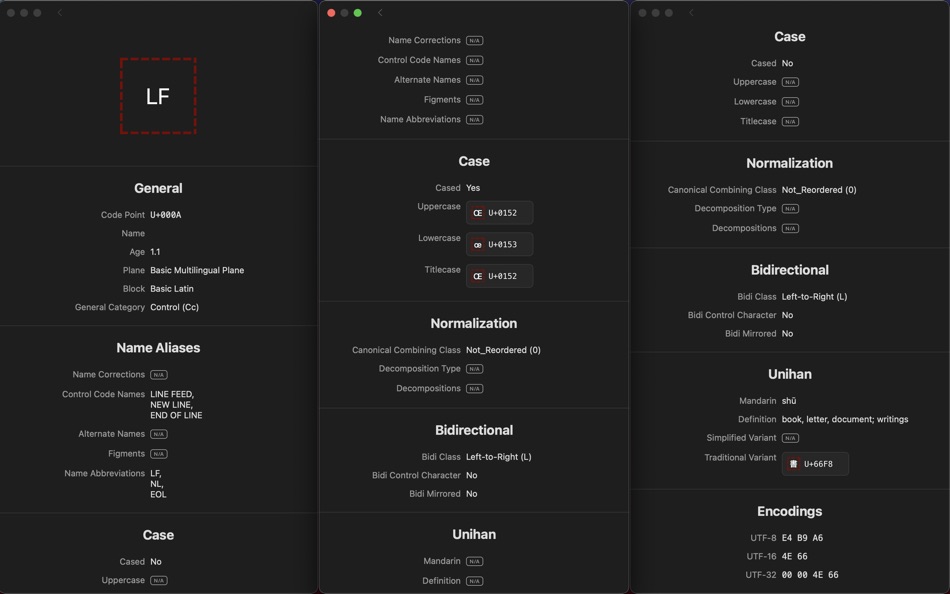The width and height of the screenshot is (950, 594).
Task: Click the 書 glyph icon in Traditional Variant
Action: [793, 464]
